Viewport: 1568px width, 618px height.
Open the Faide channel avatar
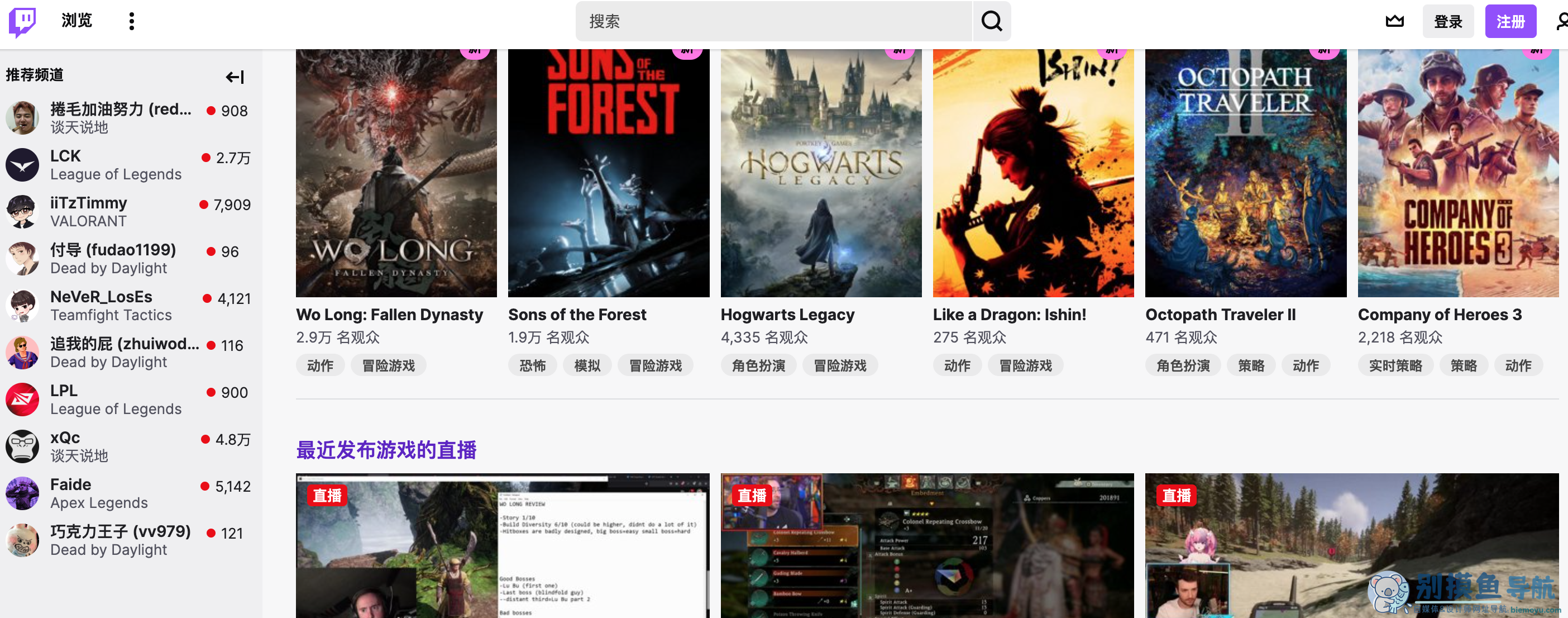coord(22,493)
